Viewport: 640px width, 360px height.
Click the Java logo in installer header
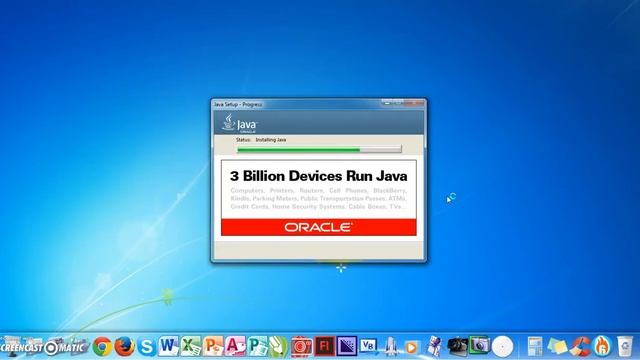pos(240,124)
